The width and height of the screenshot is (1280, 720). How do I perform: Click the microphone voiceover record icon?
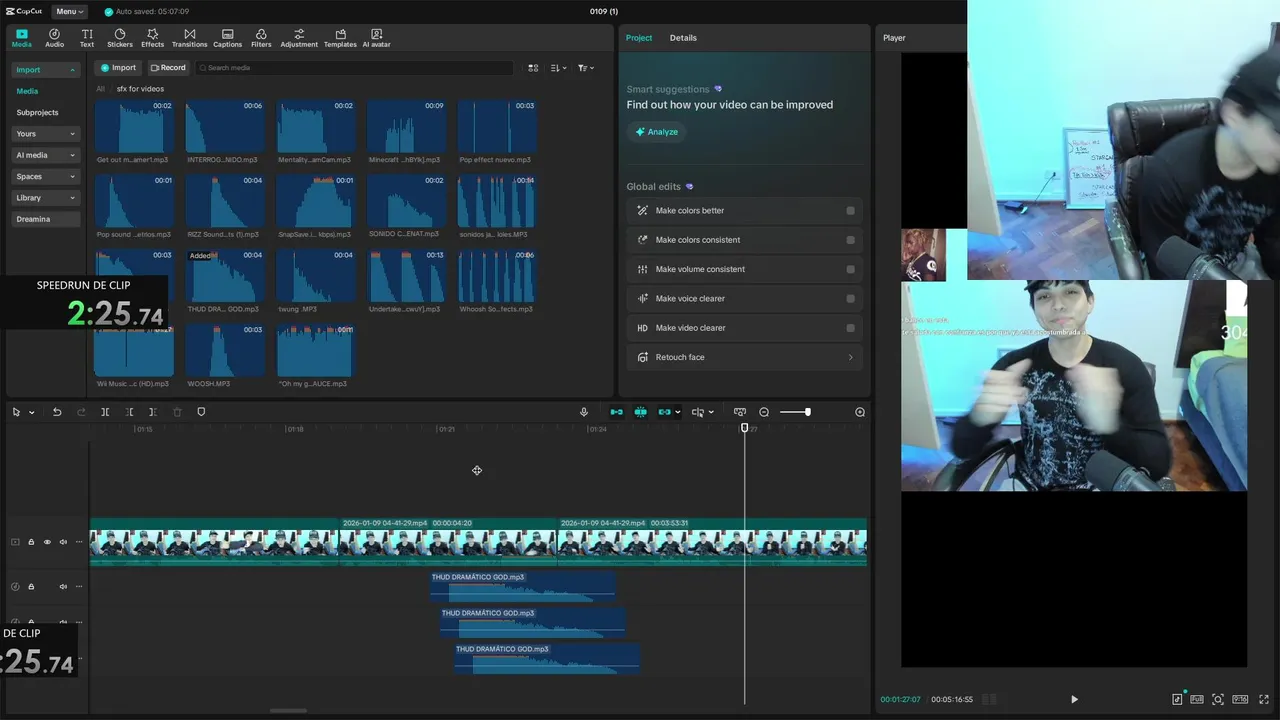[584, 412]
